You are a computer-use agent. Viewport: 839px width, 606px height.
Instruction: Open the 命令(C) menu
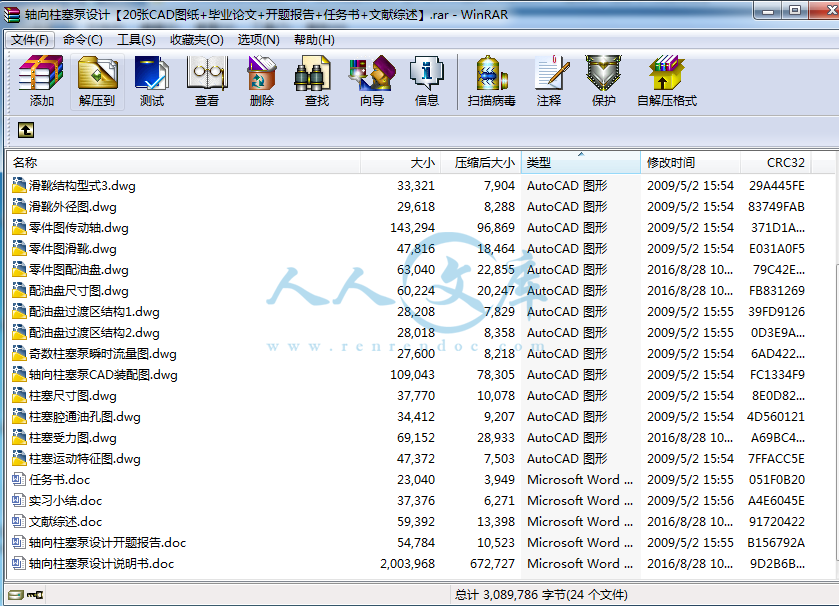click(x=83, y=40)
